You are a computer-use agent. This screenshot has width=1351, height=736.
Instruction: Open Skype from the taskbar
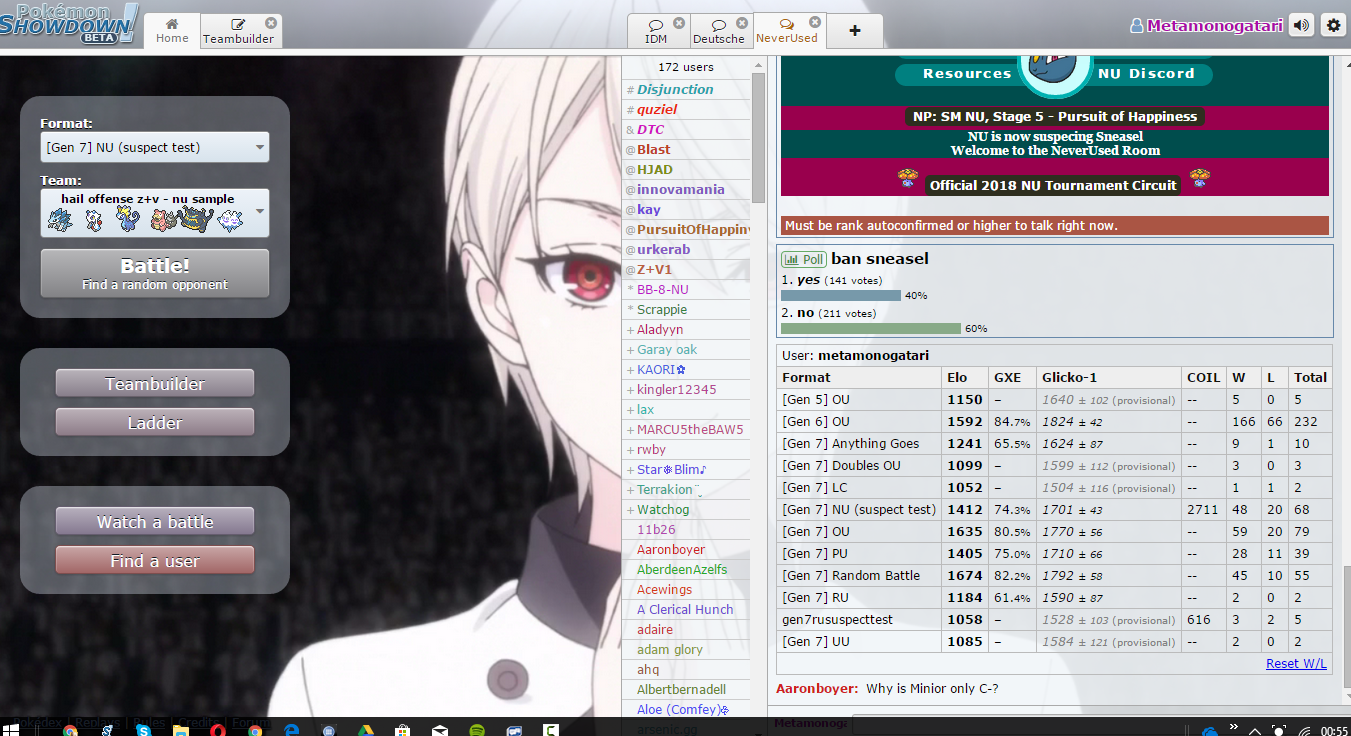pyautogui.click(x=144, y=730)
